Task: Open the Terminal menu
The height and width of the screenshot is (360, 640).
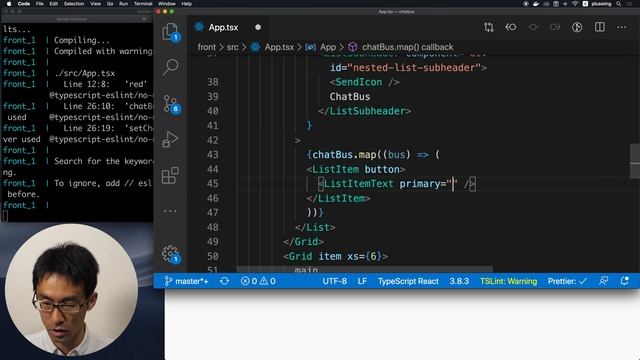Action: [143, 4]
